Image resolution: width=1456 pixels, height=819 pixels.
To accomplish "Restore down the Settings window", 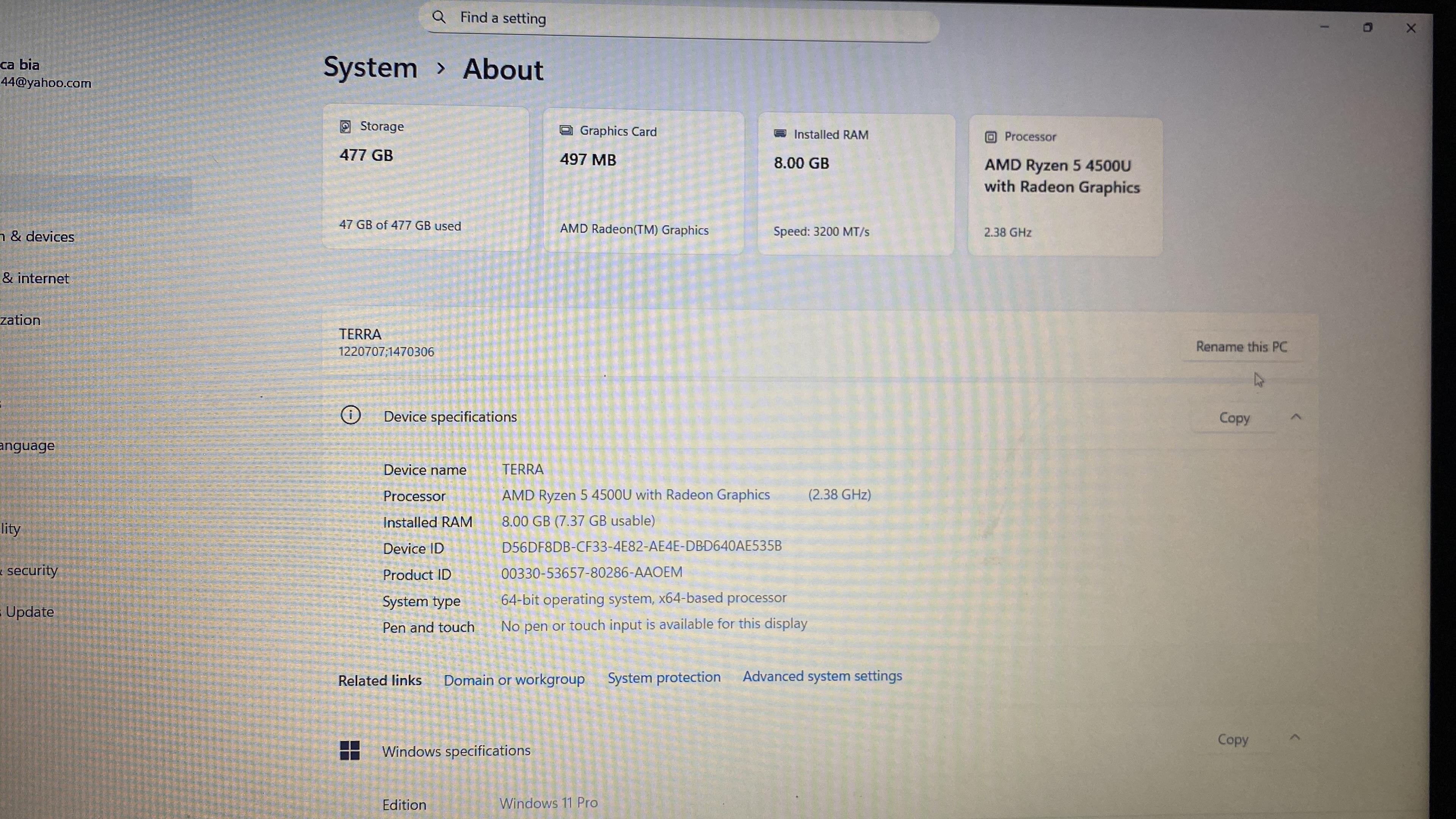I will click(1367, 28).
